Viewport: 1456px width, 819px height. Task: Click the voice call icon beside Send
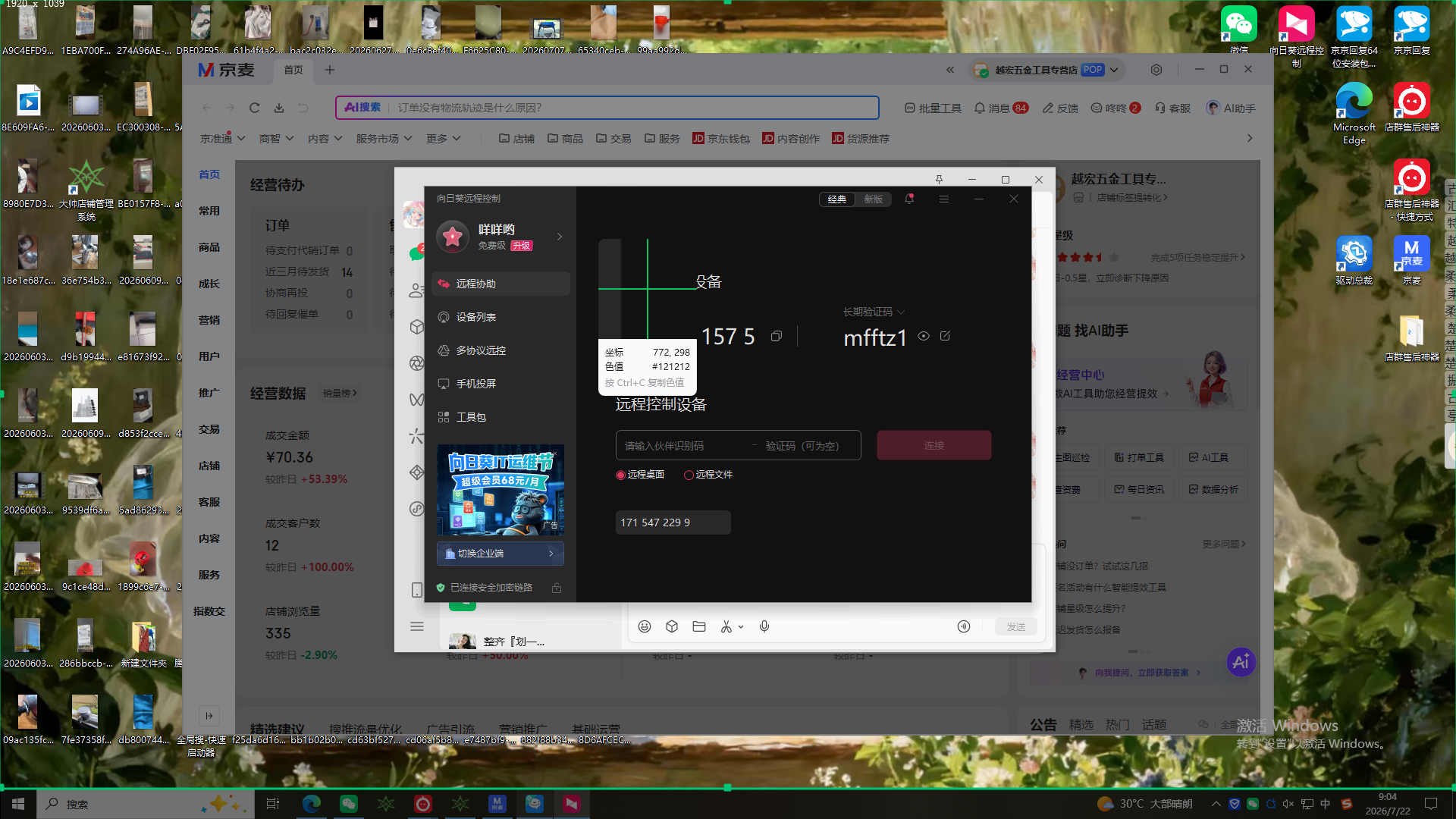pyautogui.click(x=964, y=626)
